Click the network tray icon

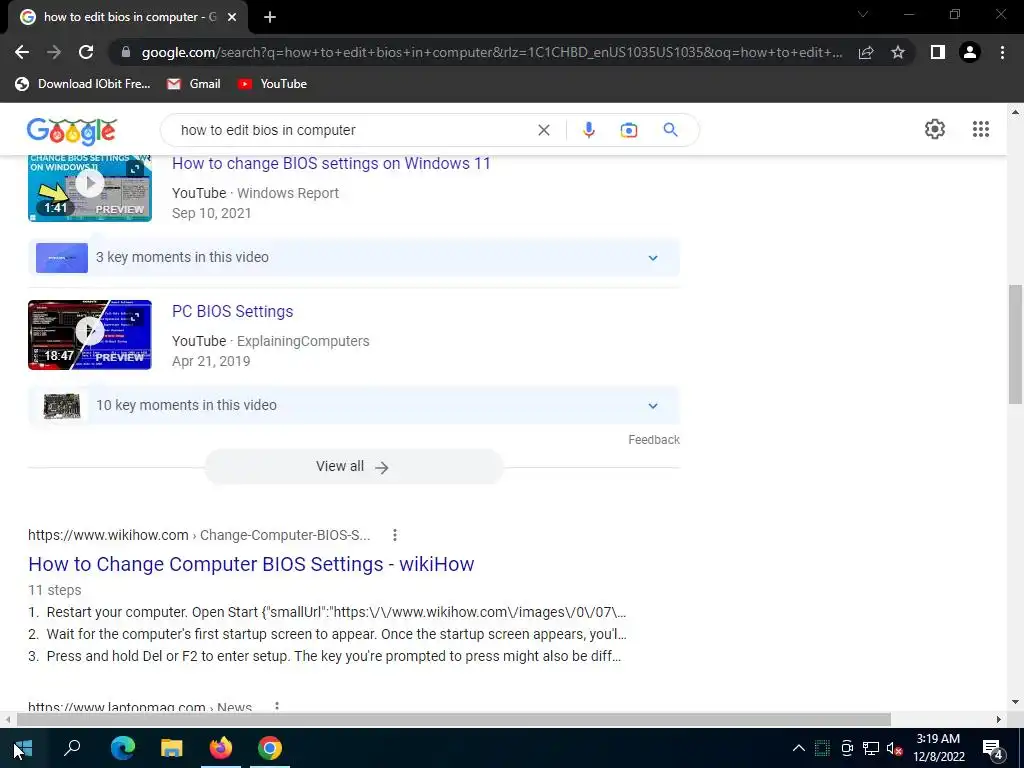coord(871,748)
